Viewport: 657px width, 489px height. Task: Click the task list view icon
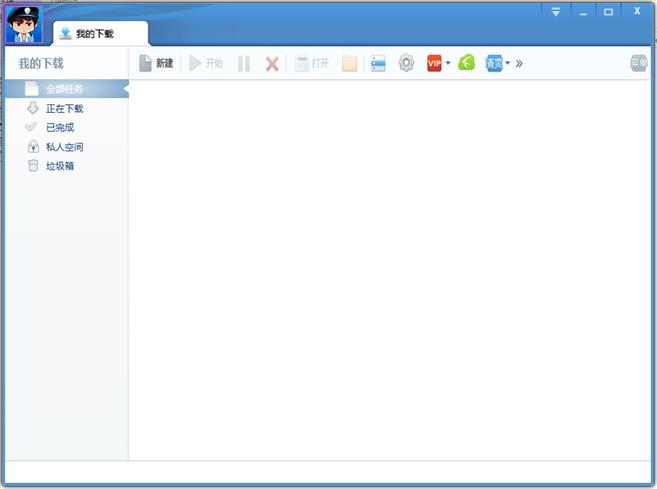pyautogui.click(x=378, y=64)
